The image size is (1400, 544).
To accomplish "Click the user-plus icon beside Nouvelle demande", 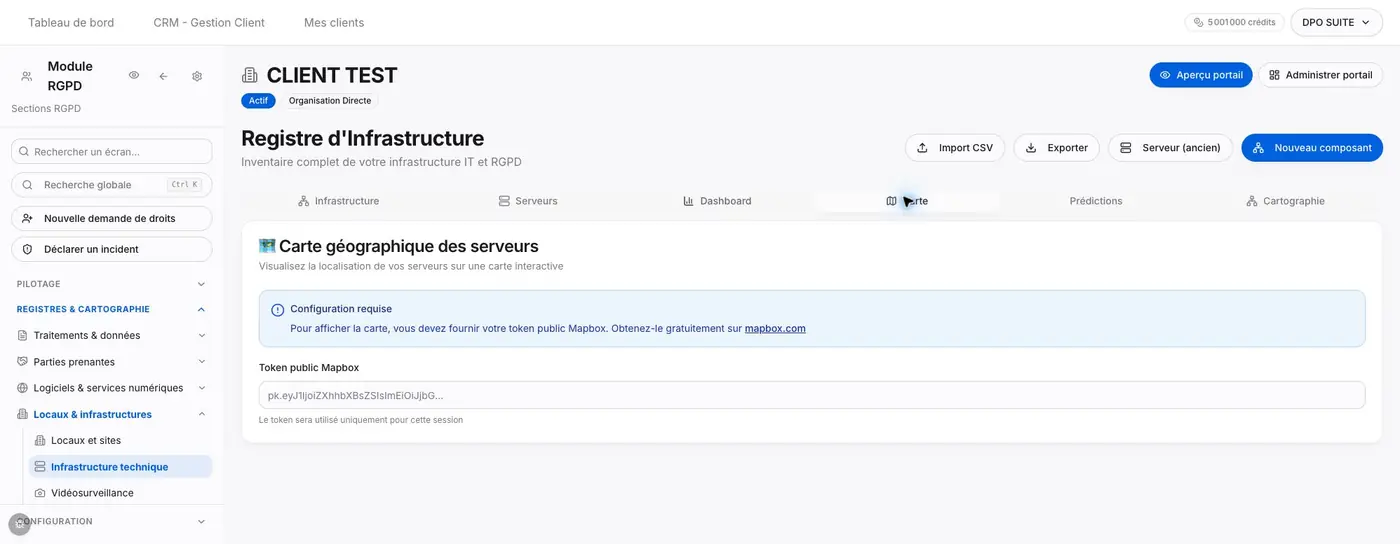I will click(x=27, y=218).
